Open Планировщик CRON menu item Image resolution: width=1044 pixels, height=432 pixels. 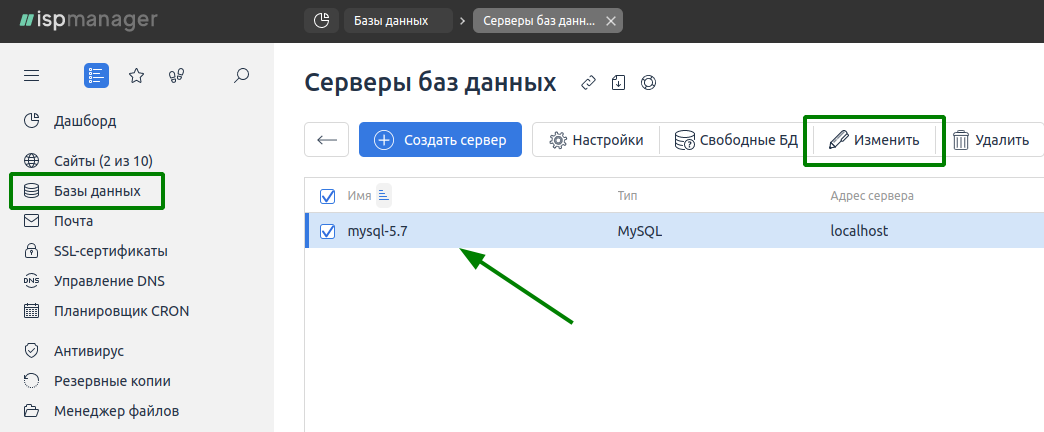[x=121, y=311]
